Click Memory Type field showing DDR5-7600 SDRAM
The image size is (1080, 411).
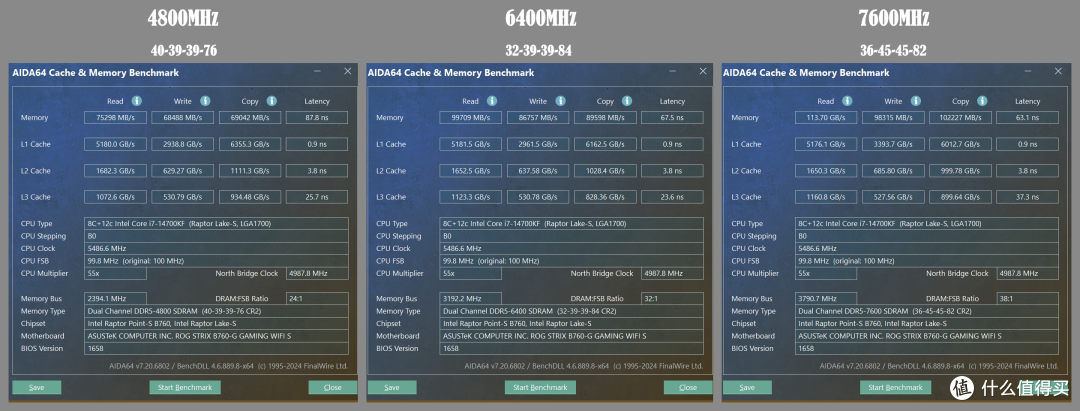926,311
